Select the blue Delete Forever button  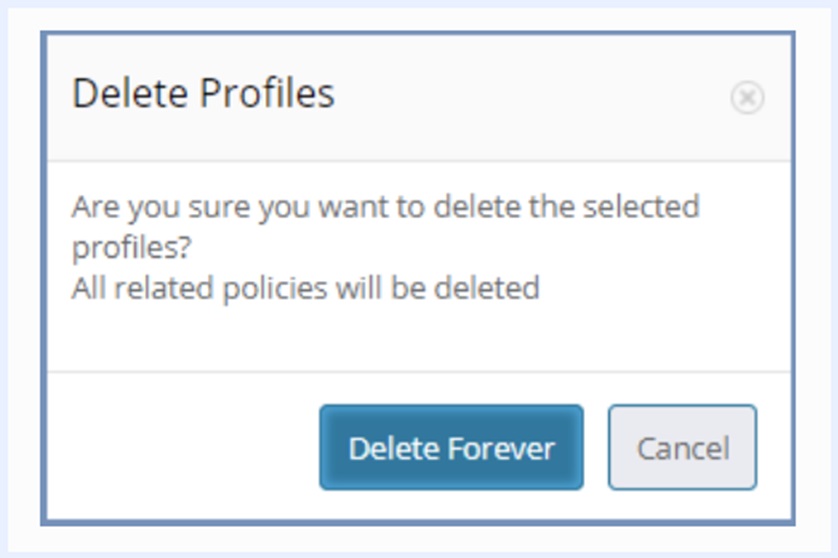(451, 447)
